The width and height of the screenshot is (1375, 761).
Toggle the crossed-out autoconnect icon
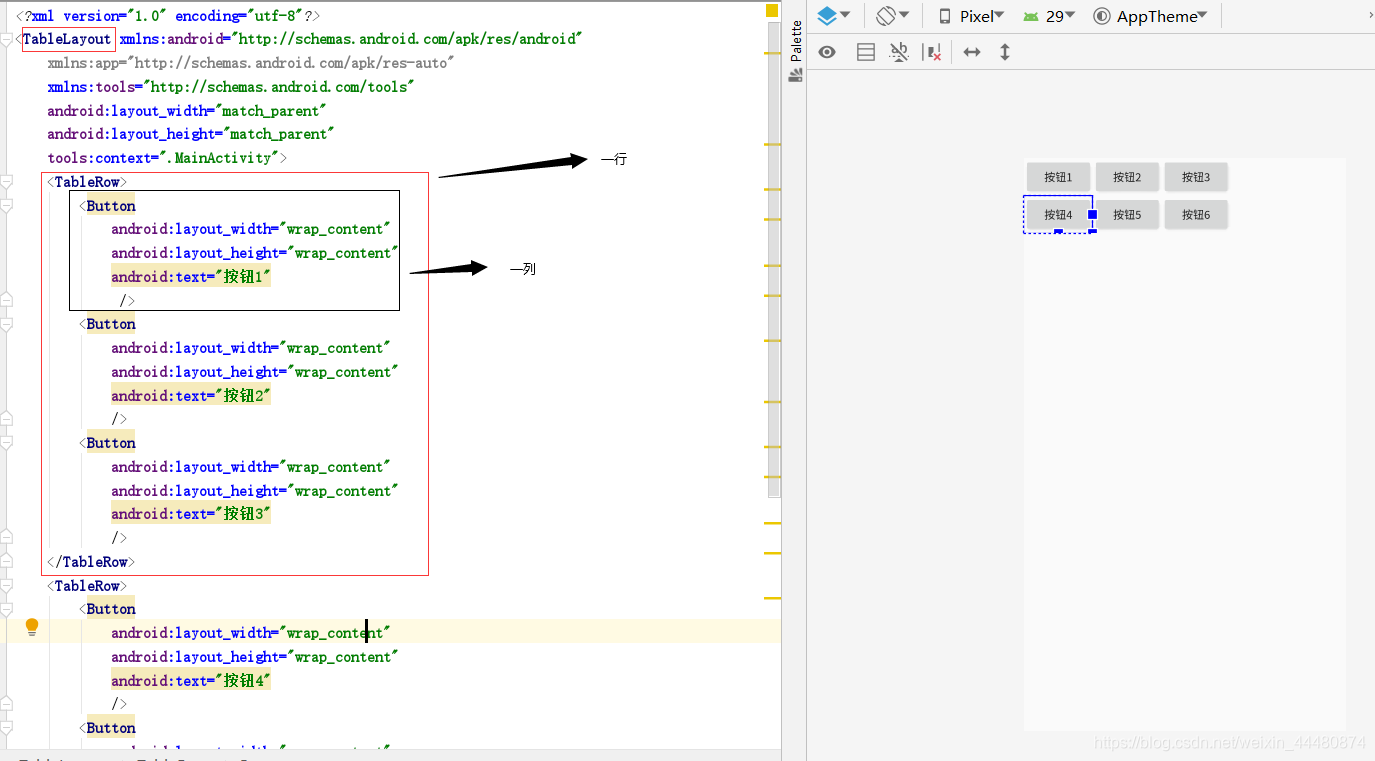(899, 52)
